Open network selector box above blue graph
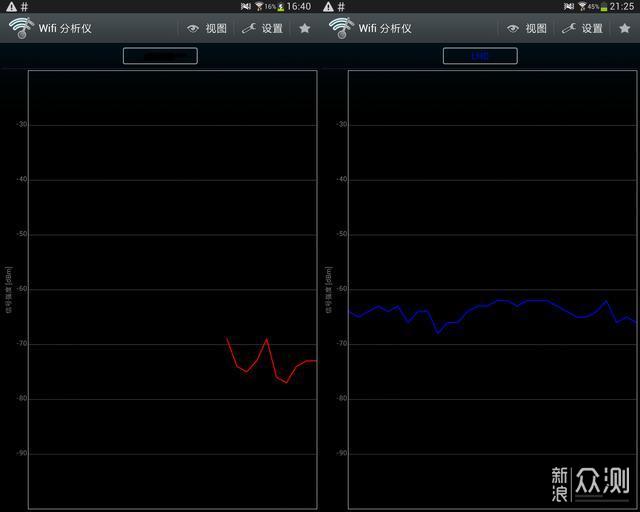Viewport: 640px width, 512px height. (480, 56)
